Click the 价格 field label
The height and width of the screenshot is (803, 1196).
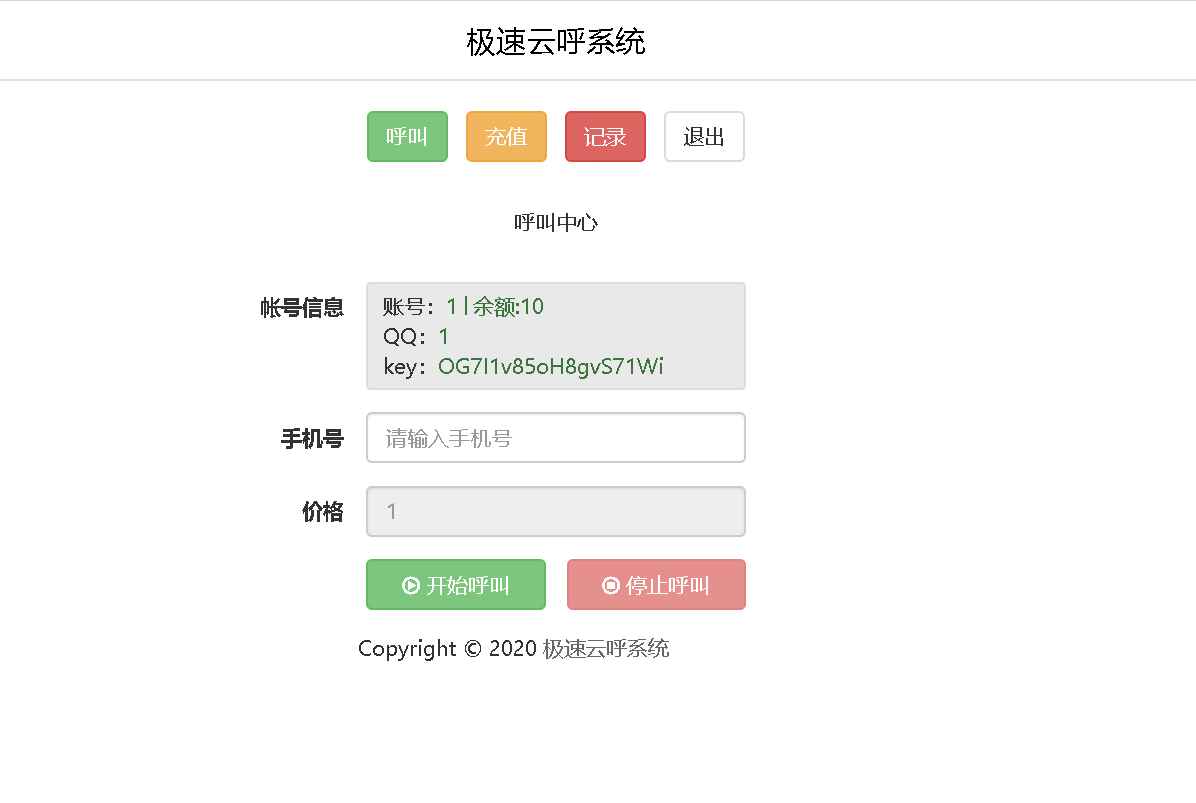coord(323,512)
